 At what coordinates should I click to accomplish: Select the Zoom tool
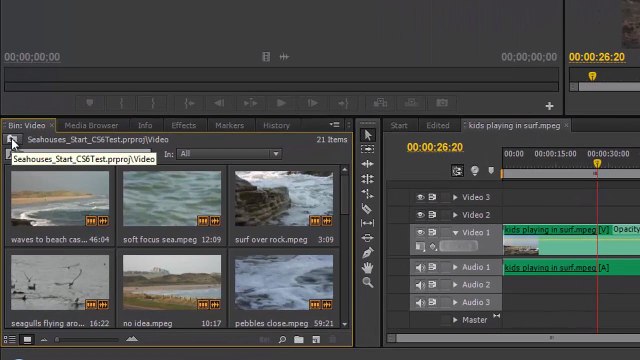pyautogui.click(x=367, y=282)
